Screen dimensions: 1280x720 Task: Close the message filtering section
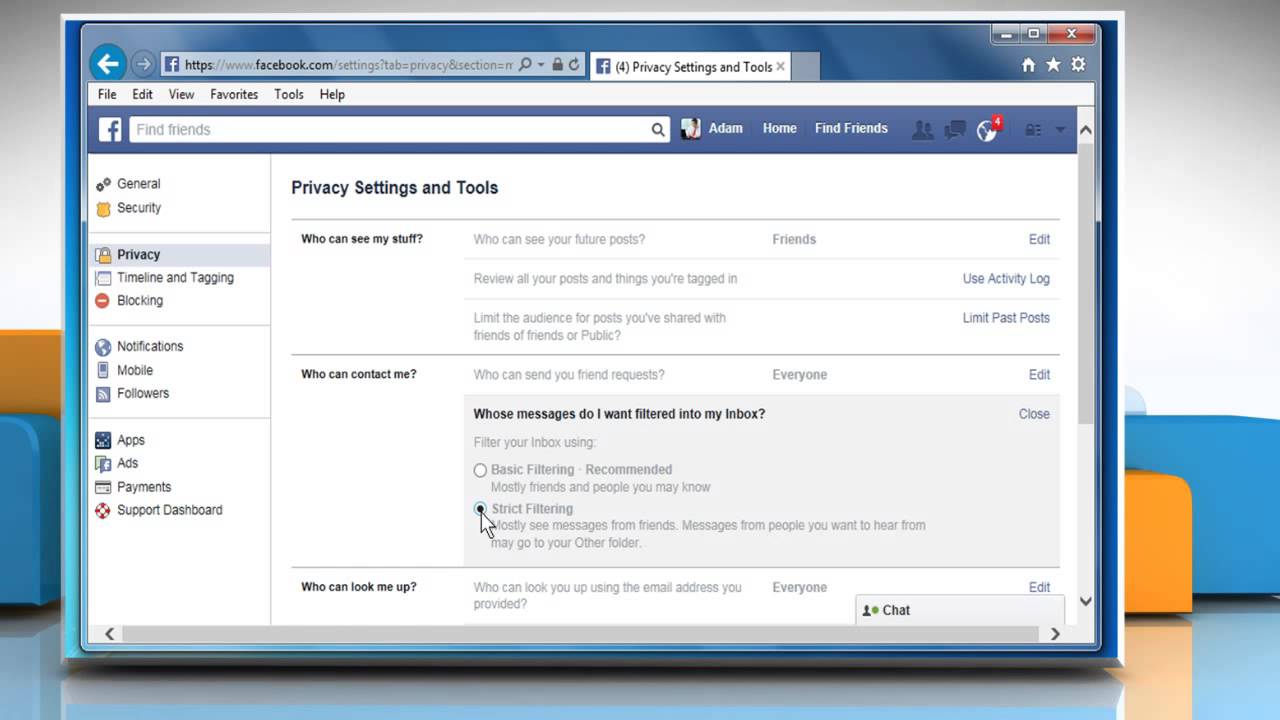(x=1034, y=414)
